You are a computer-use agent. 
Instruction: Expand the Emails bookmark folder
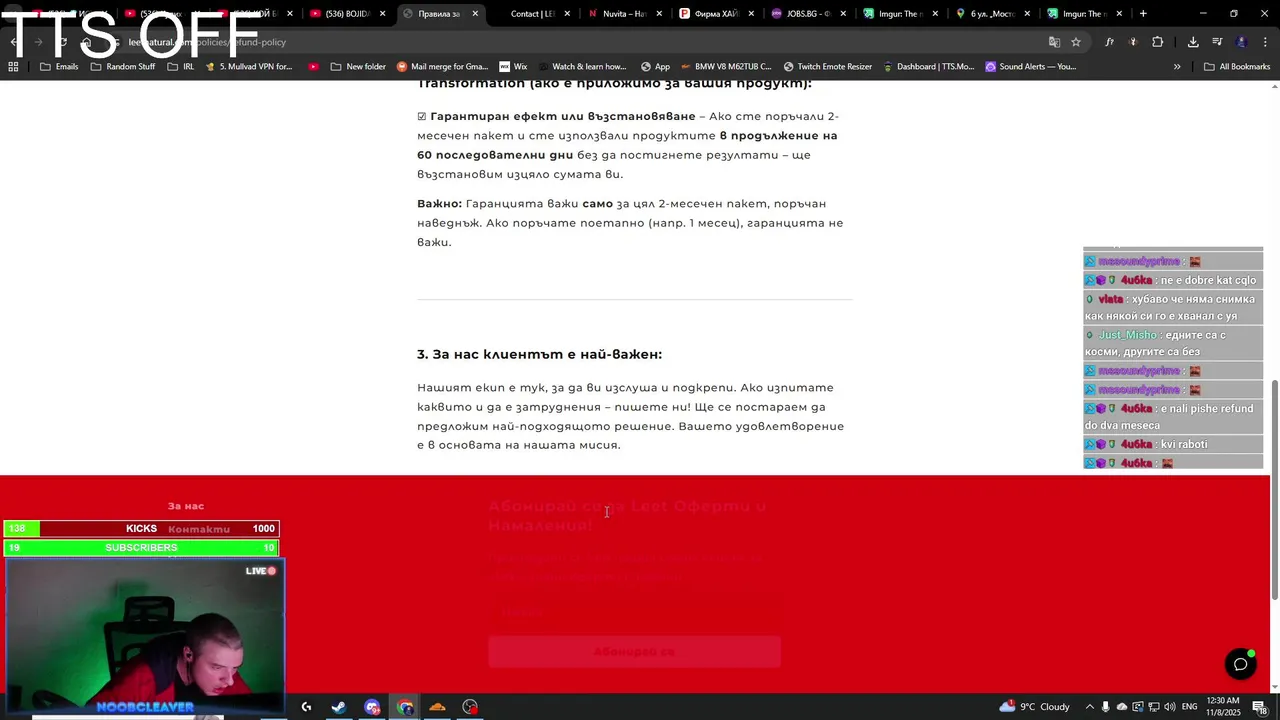[x=59, y=67]
